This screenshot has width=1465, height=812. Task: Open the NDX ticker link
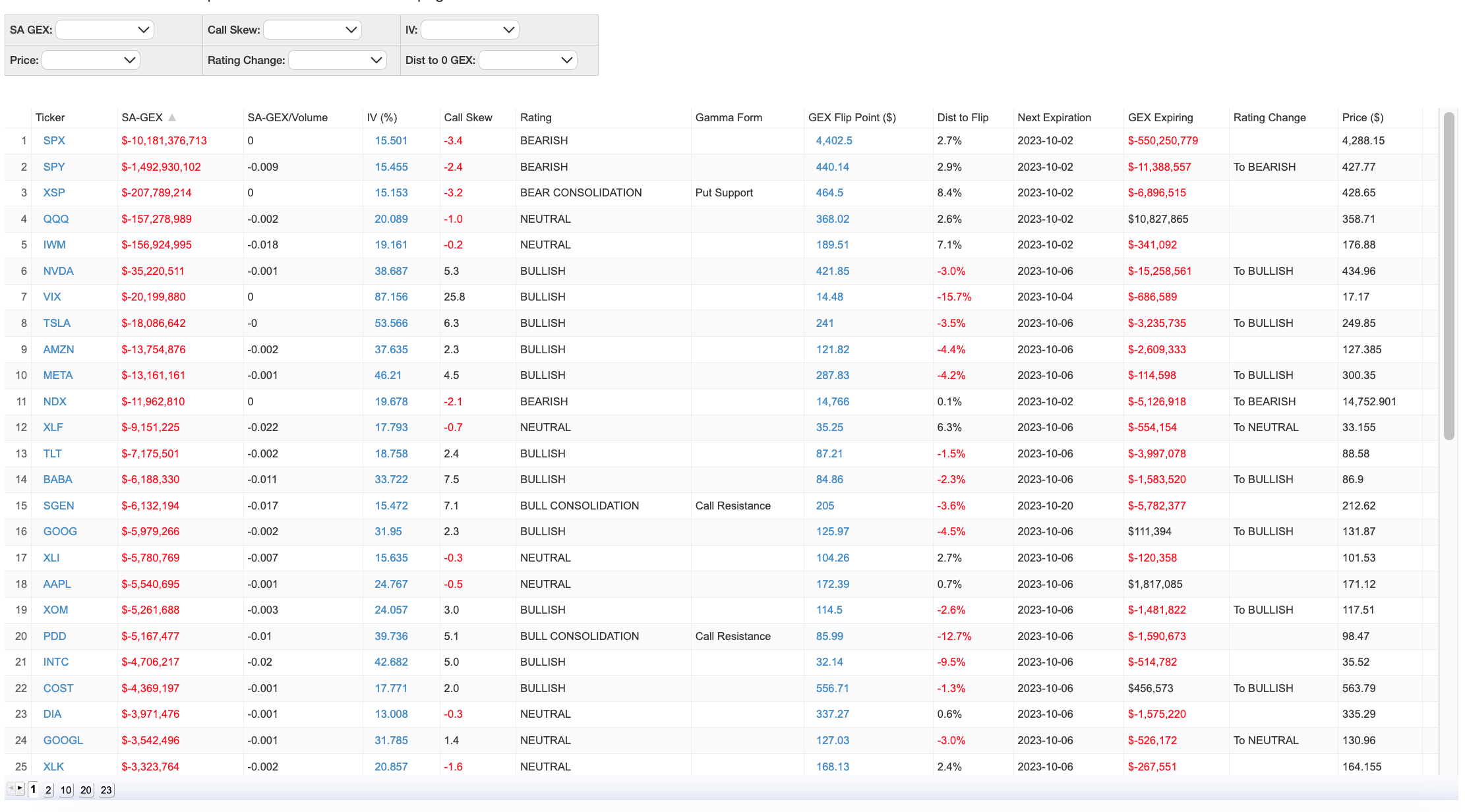tap(55, 401)
